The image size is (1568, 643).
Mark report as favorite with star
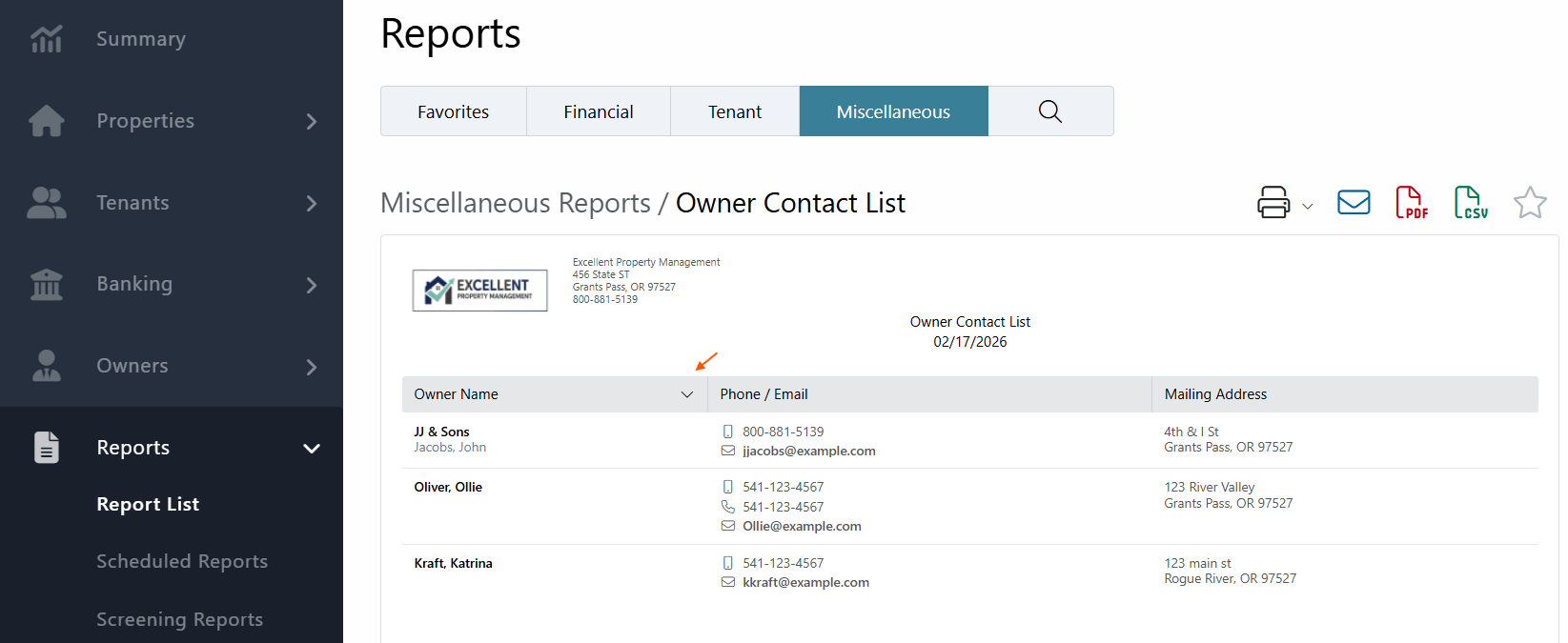pyautogui.click(x=1530, y=202)
